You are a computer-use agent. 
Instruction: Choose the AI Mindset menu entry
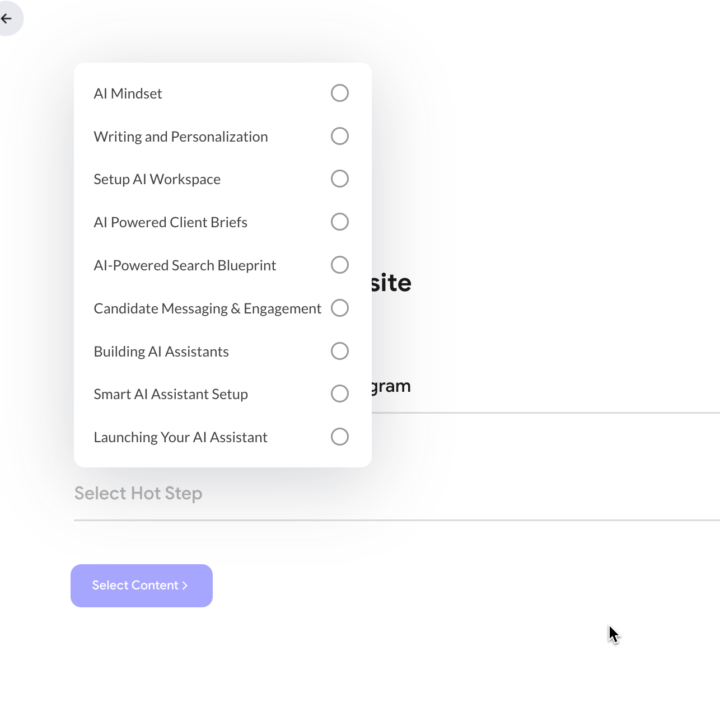(223, 93)
